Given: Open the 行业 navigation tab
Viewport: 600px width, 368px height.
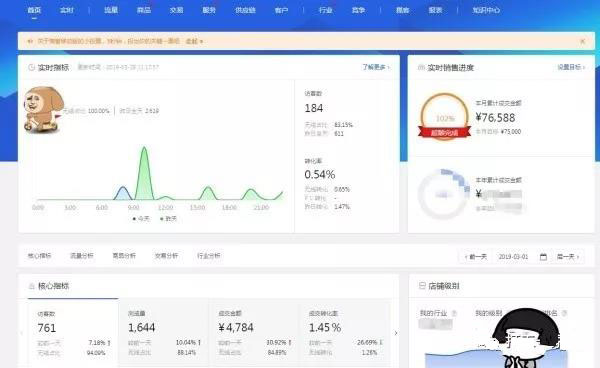Looking at the screenshot, I should point(326,10).
